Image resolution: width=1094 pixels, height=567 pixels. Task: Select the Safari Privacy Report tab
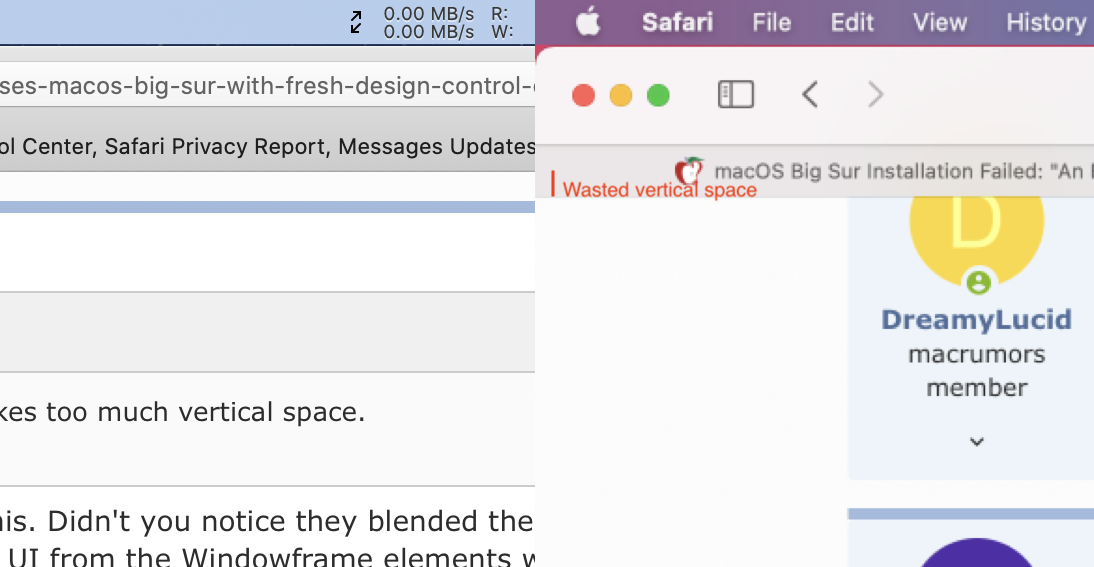(267, 147)
